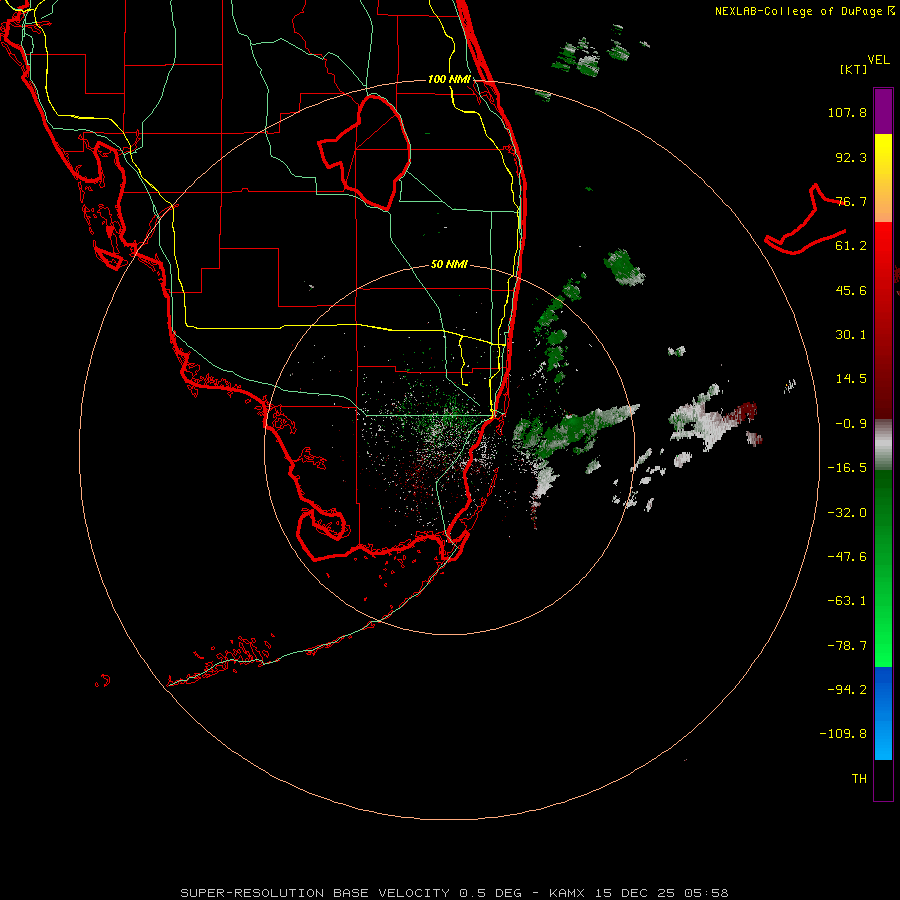The width and height of the screenshot is (900, 900).
Task: Select the 14.5 velocity scale value
Action: tap(851, 379)
